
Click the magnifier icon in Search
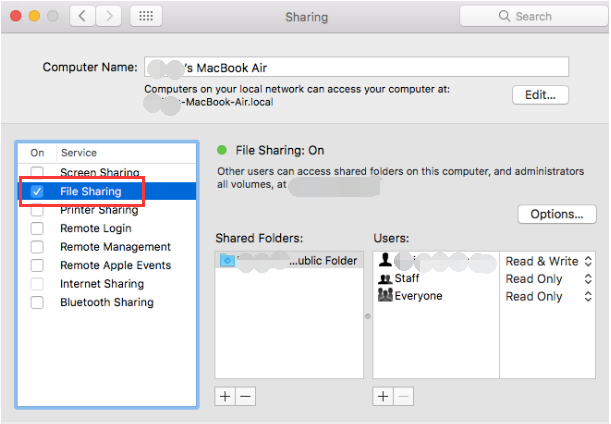click(504, 16)
